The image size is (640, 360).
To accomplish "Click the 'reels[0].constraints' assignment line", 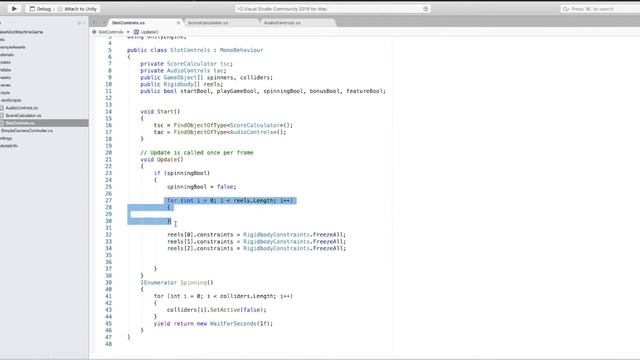I will coord(256,235).
